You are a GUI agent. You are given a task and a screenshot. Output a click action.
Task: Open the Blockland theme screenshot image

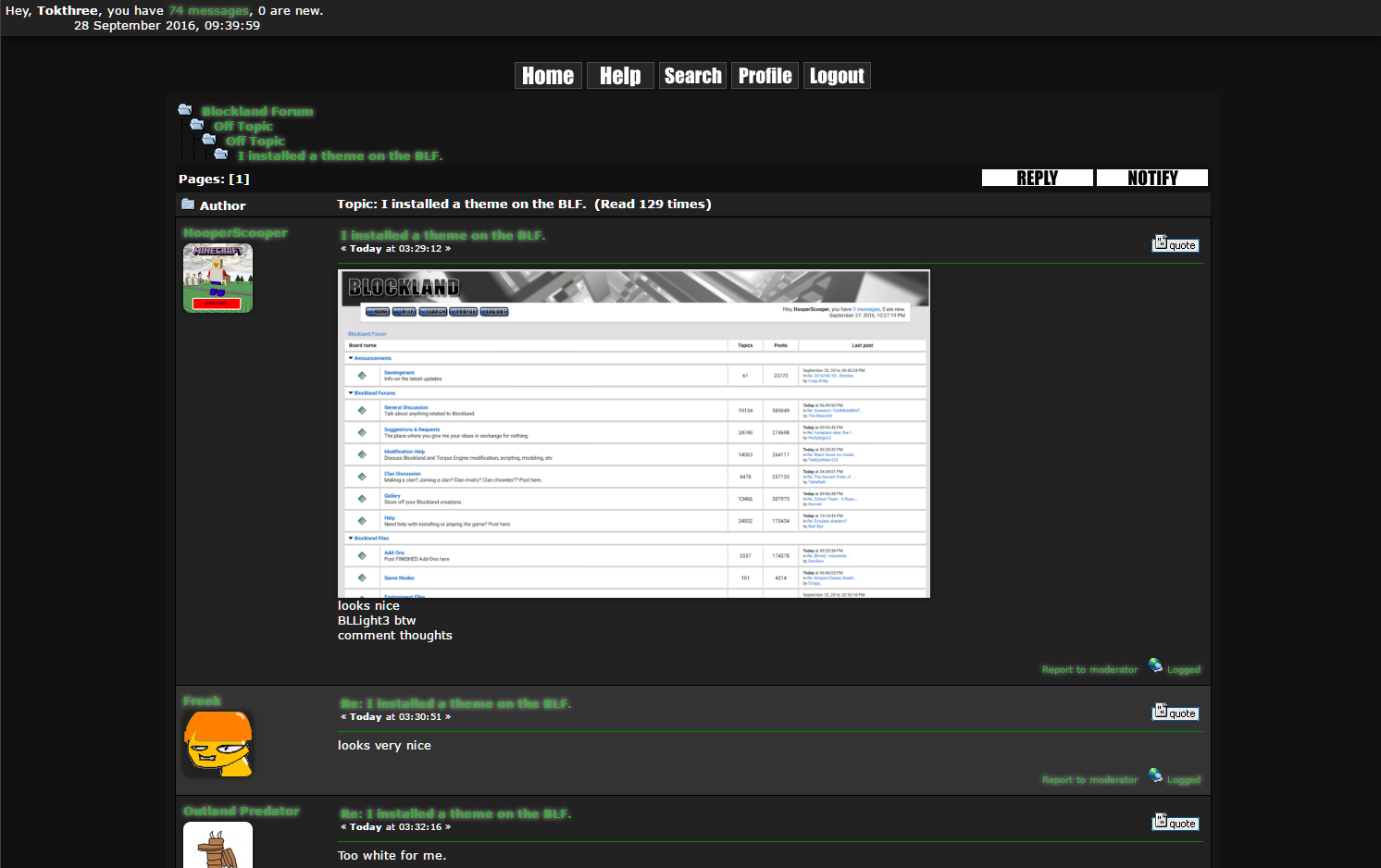634,434
